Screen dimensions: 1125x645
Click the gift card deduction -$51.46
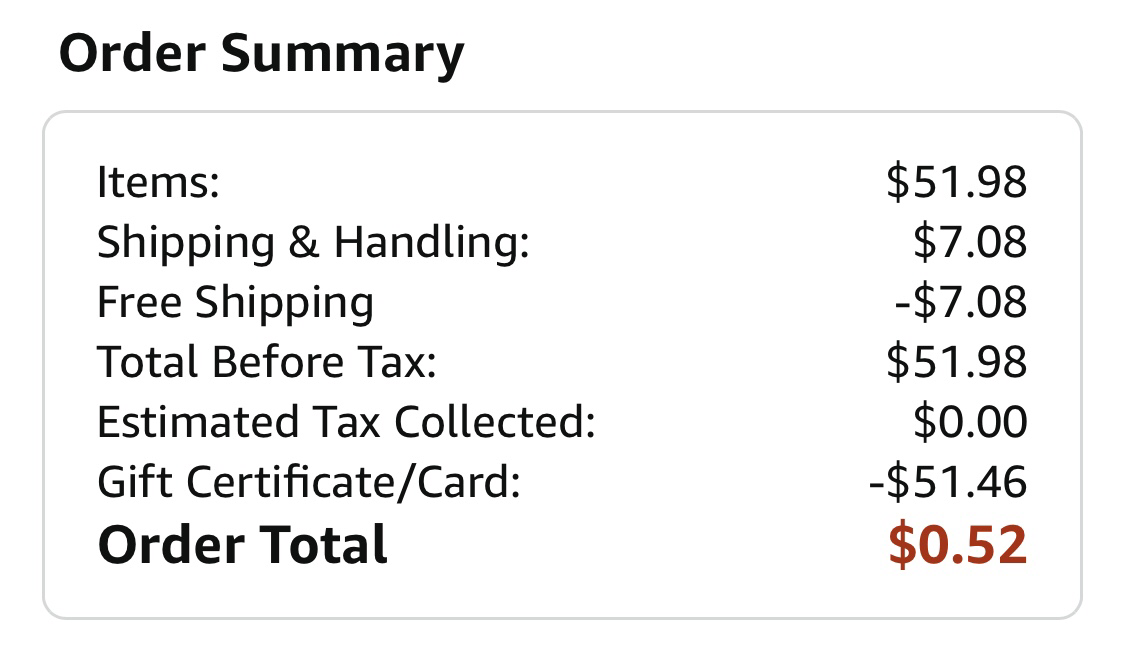[947, 483]
